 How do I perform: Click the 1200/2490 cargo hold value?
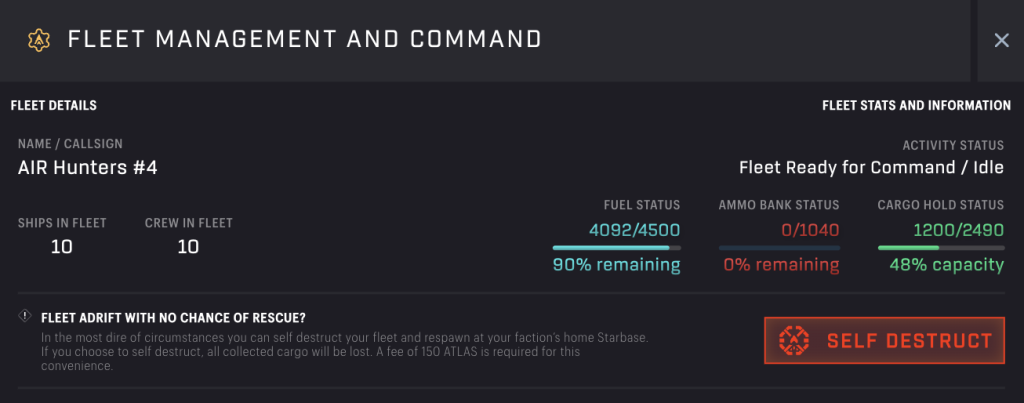(x=957, y=229)
